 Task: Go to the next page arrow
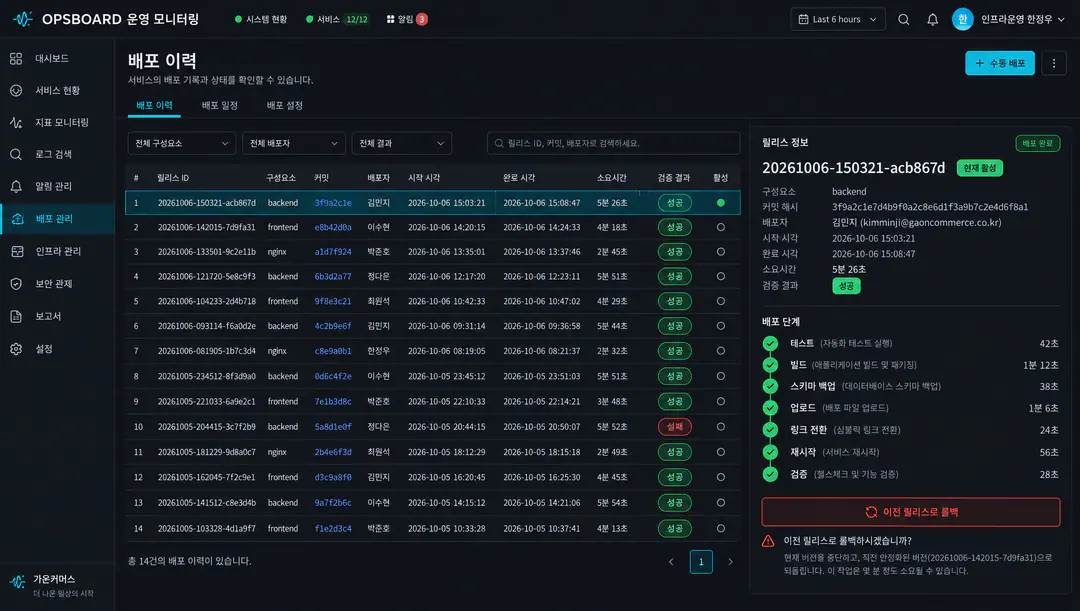[731, 562]
